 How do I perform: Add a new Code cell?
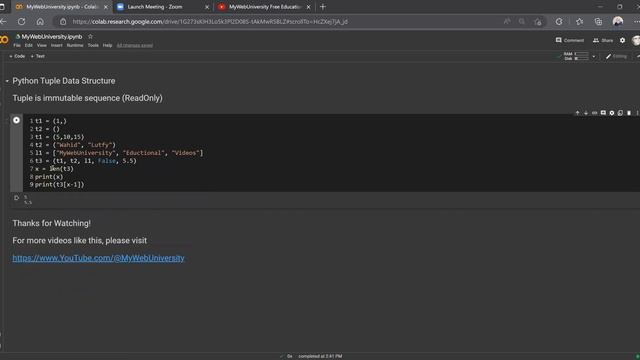17,56
